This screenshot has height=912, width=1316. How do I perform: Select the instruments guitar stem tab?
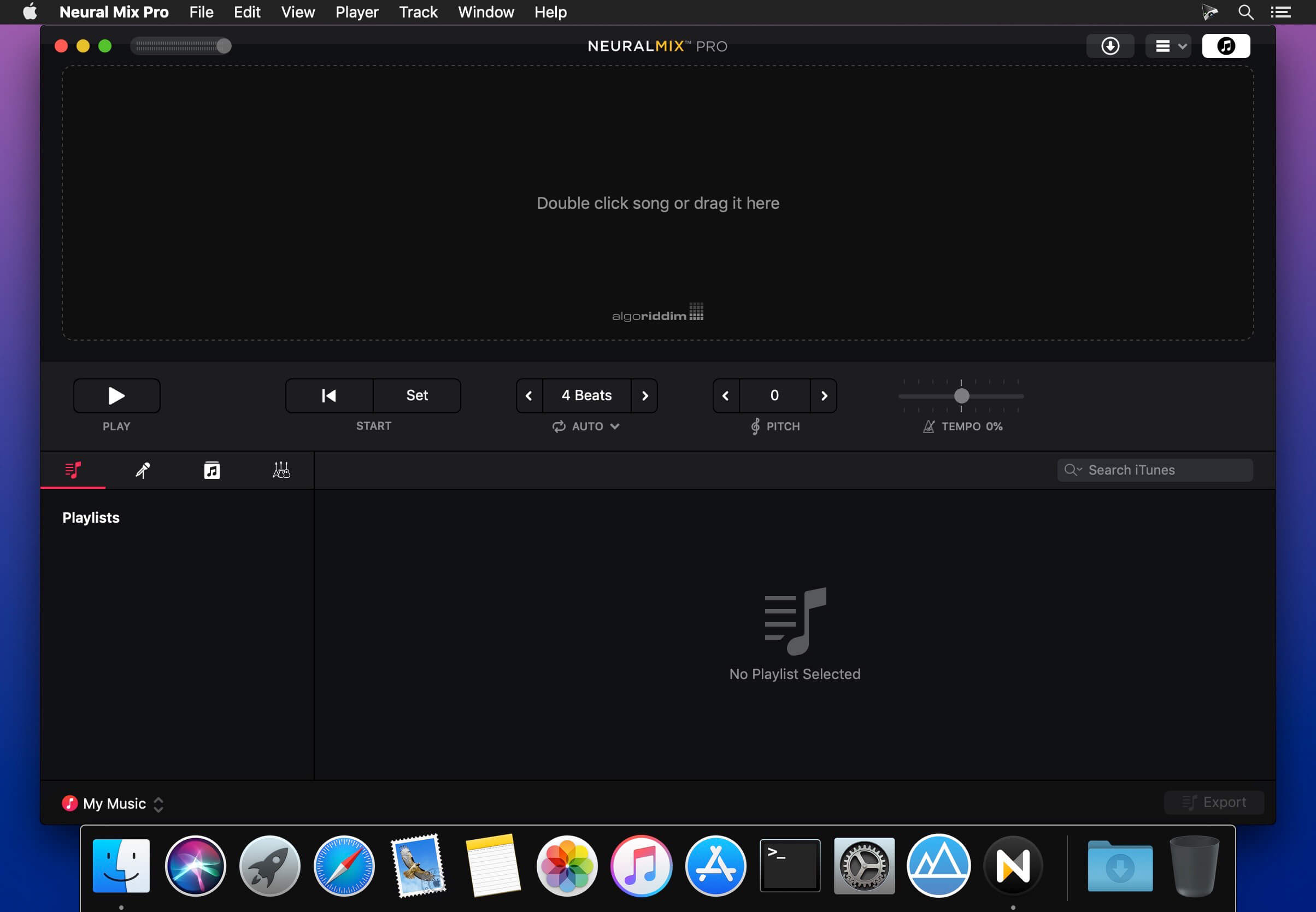280,470
